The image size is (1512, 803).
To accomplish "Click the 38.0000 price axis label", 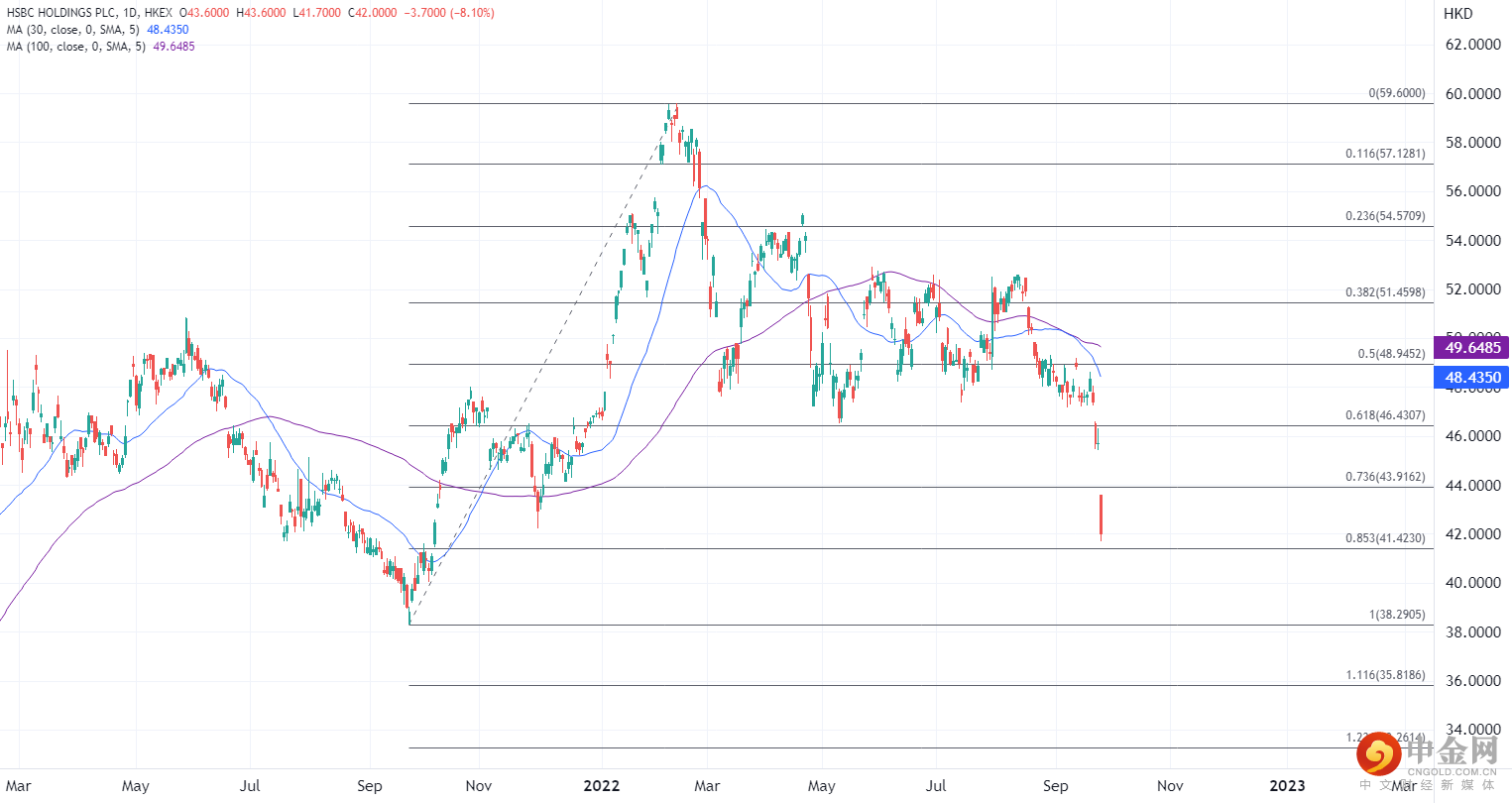I will click(1472, 632).
